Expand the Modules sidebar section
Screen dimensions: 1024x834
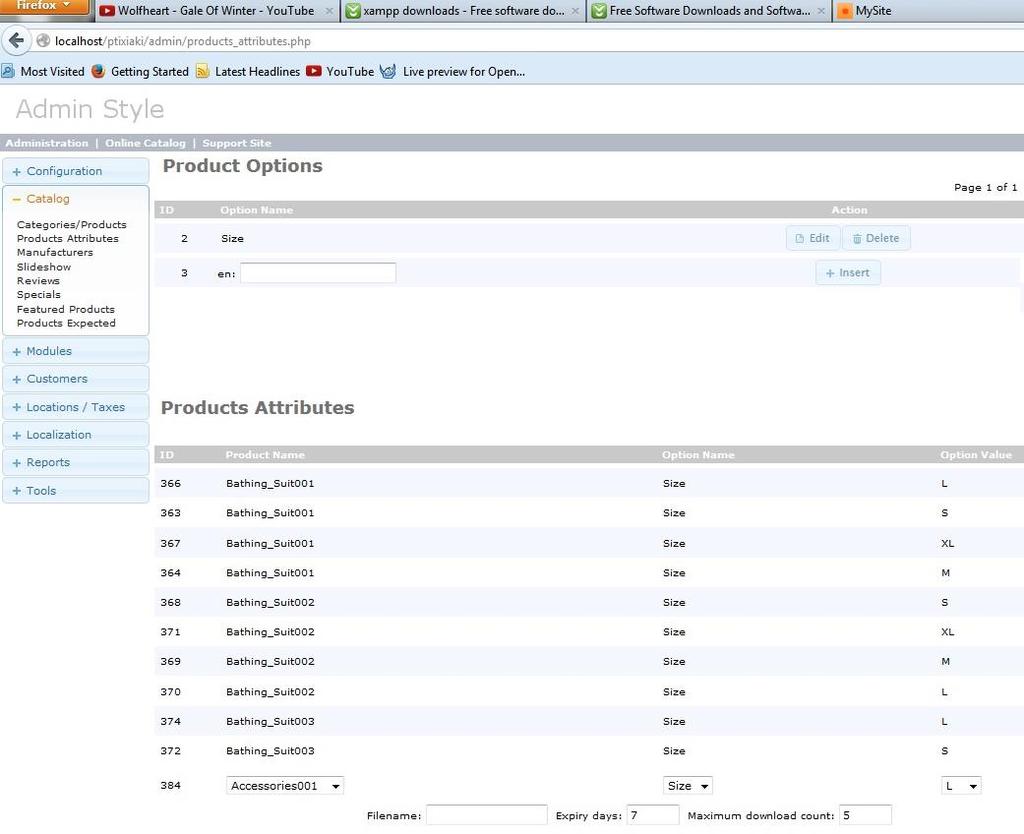[x=76, y=351]
